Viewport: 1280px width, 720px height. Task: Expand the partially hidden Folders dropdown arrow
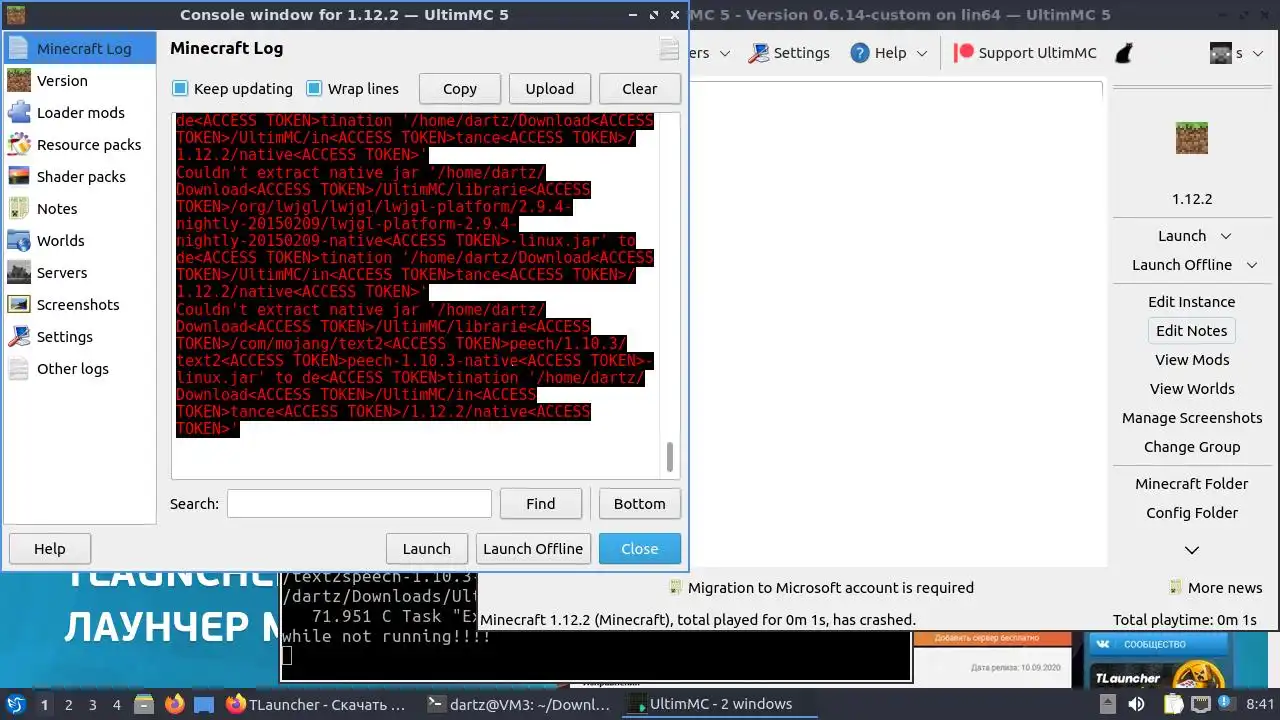click(725, 53)
